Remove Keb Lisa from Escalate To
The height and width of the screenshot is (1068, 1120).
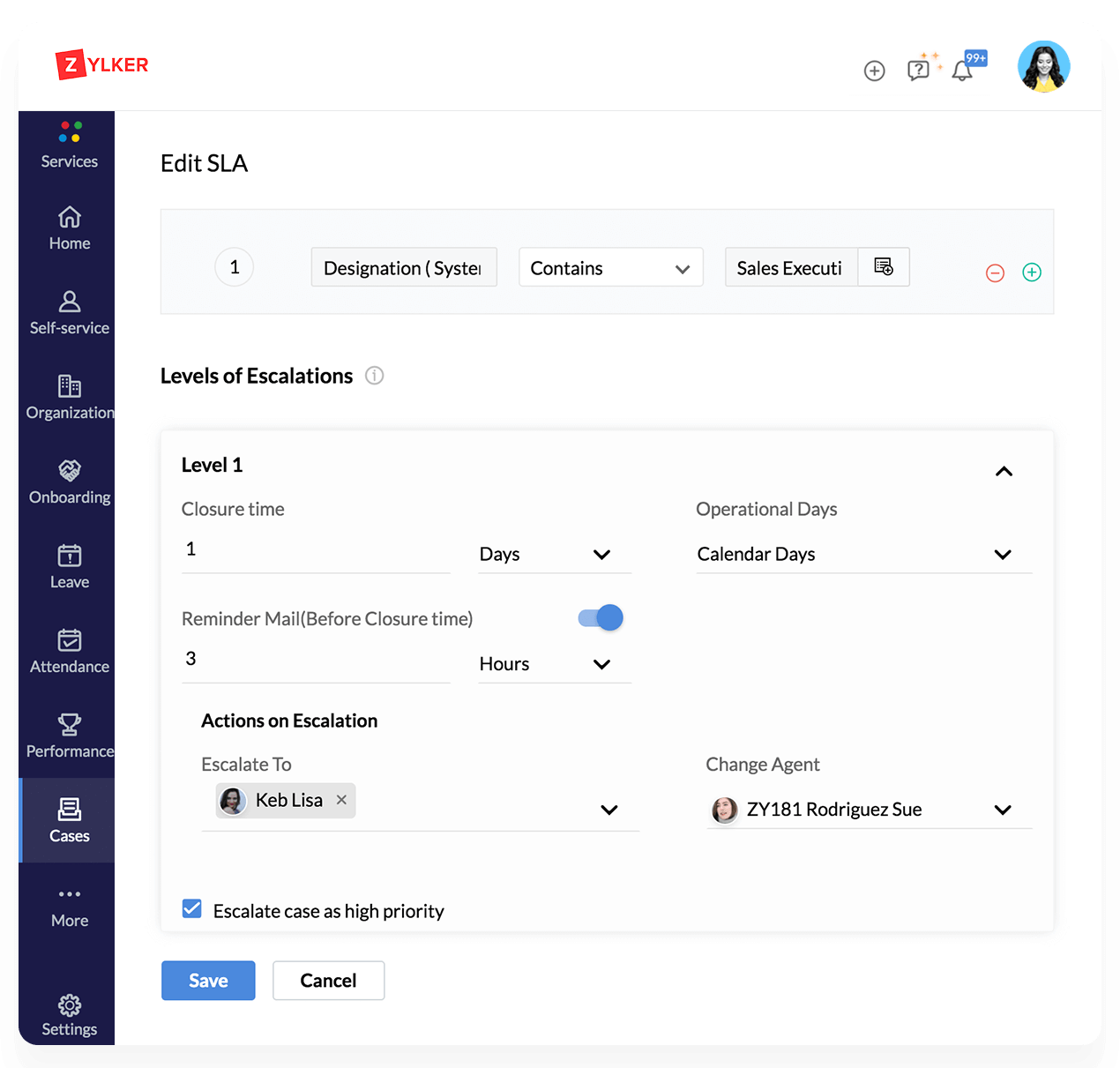click(341, 800)
